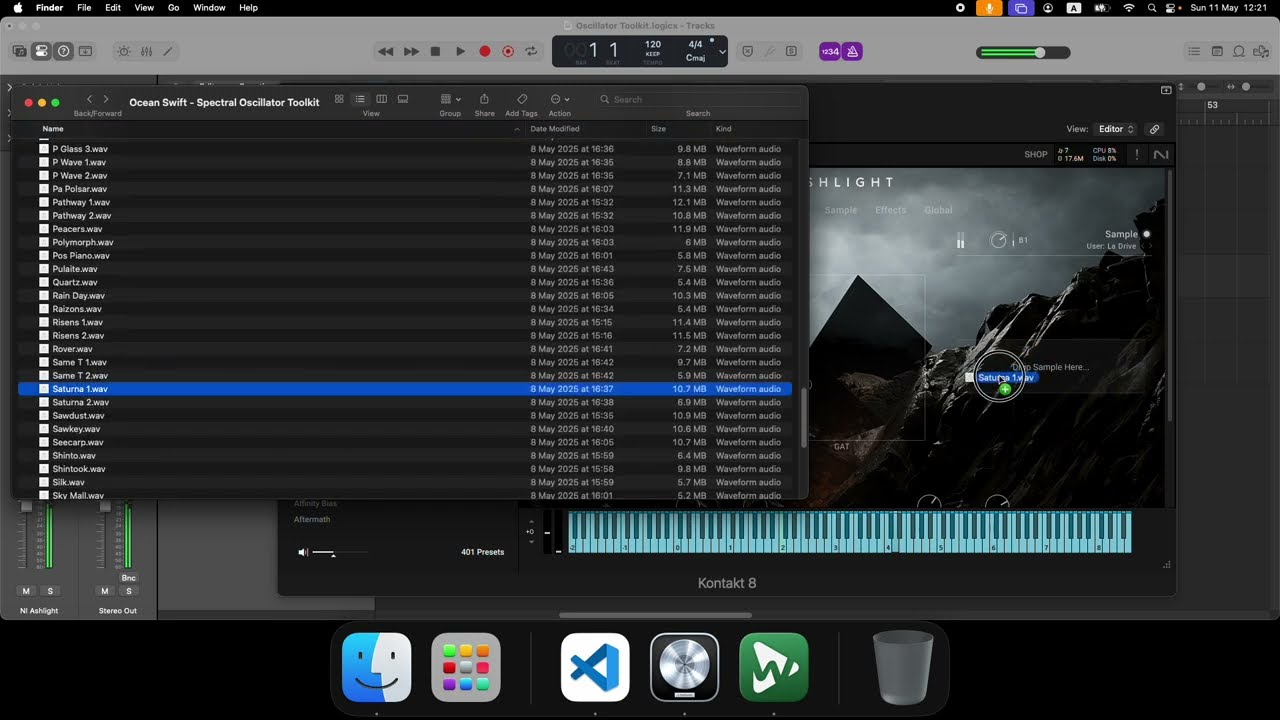Open the Kontakt SHOP link
The width and height of the screenshot is (1280, 720).
point(1036,154)
